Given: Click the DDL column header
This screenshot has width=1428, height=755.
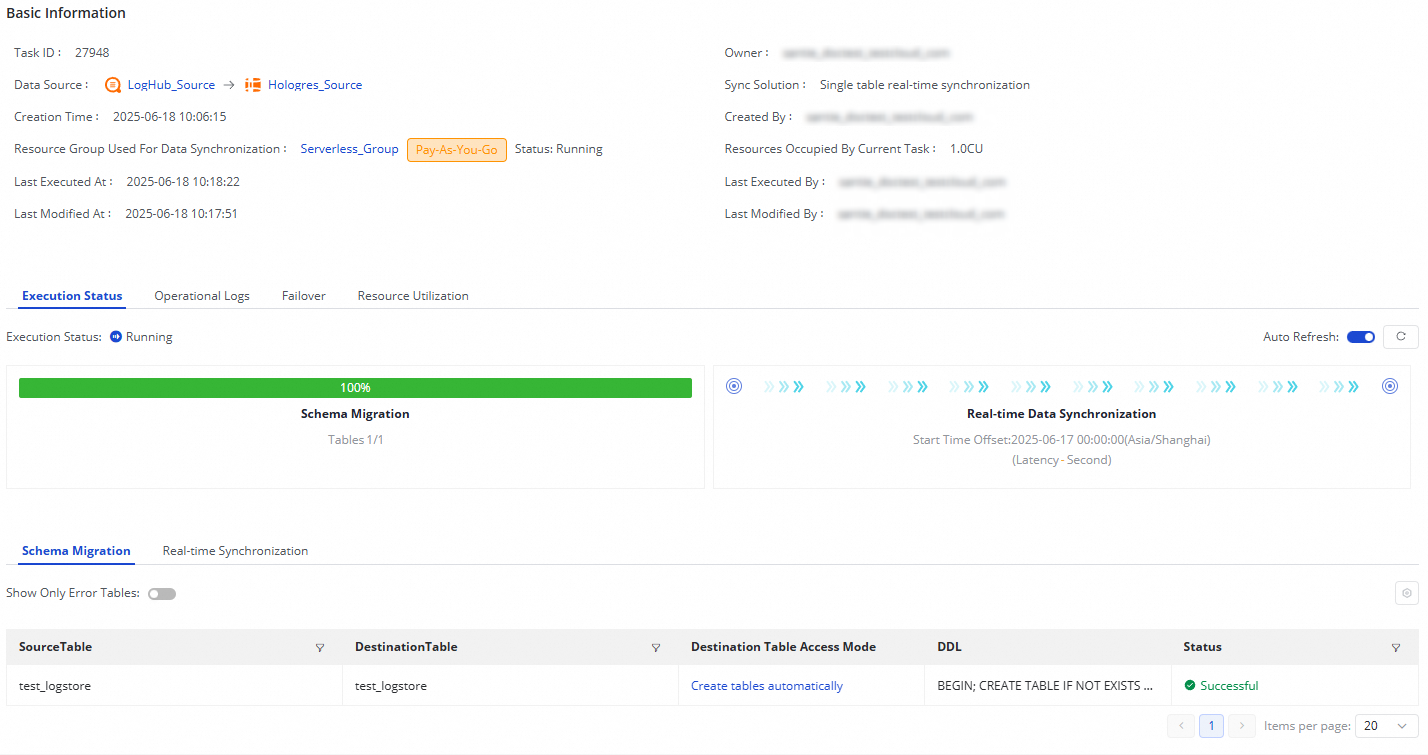Looking at the screenshot, I should click(x=949, y=647).
